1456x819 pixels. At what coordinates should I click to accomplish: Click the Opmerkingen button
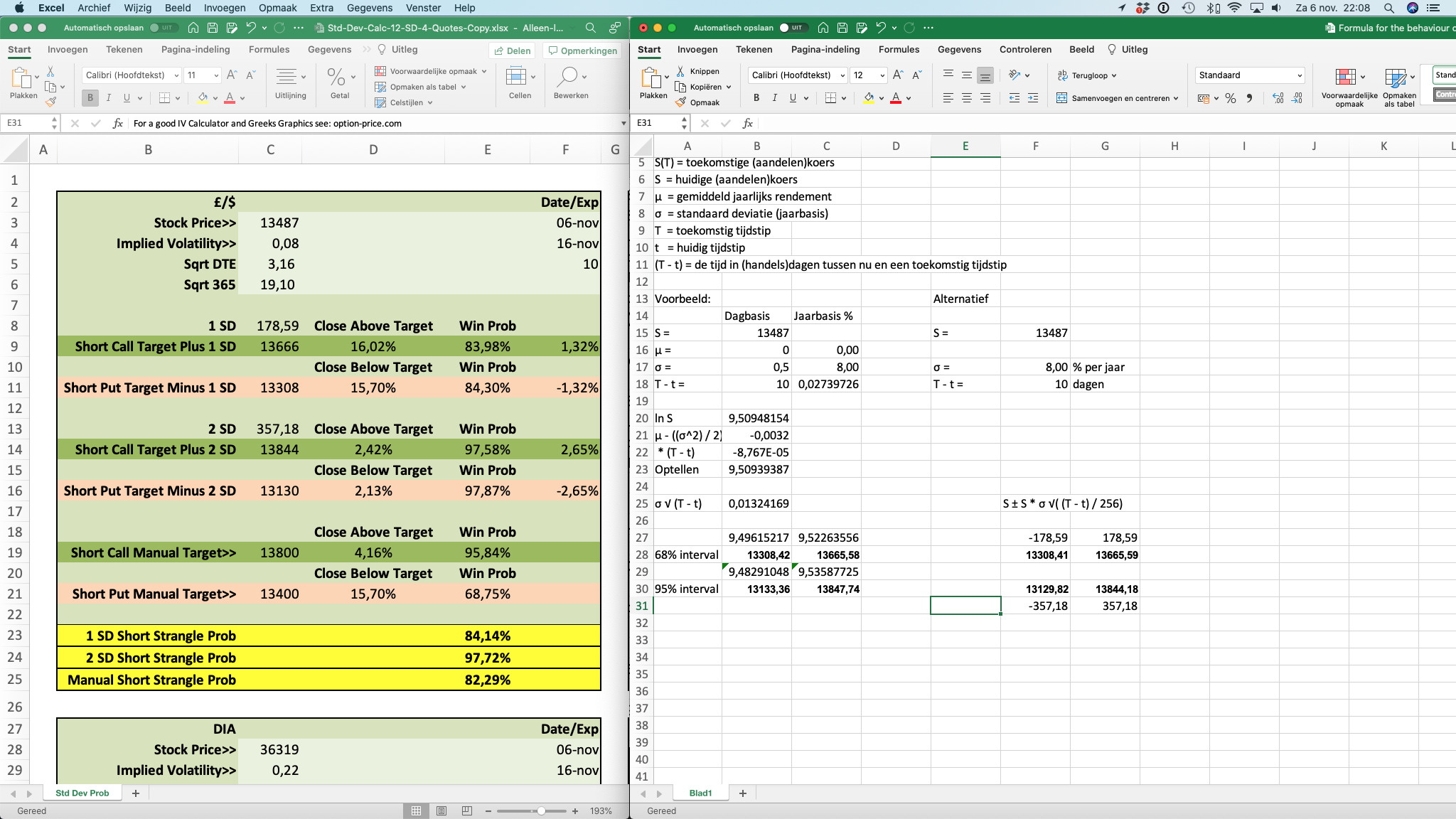click(x=582, y=50)
